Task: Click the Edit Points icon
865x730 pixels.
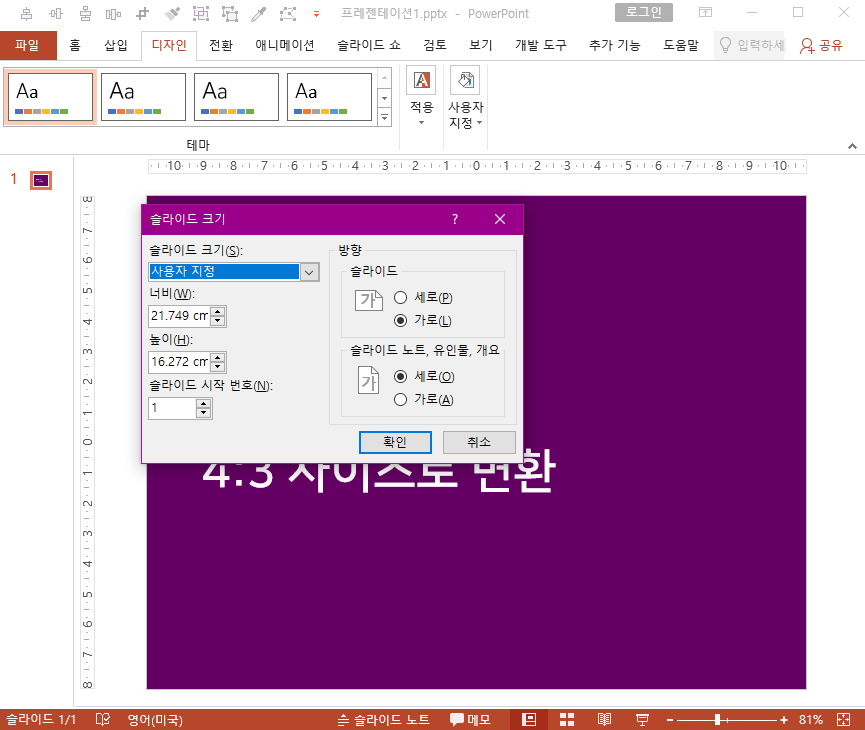Action: click(287, 14)
